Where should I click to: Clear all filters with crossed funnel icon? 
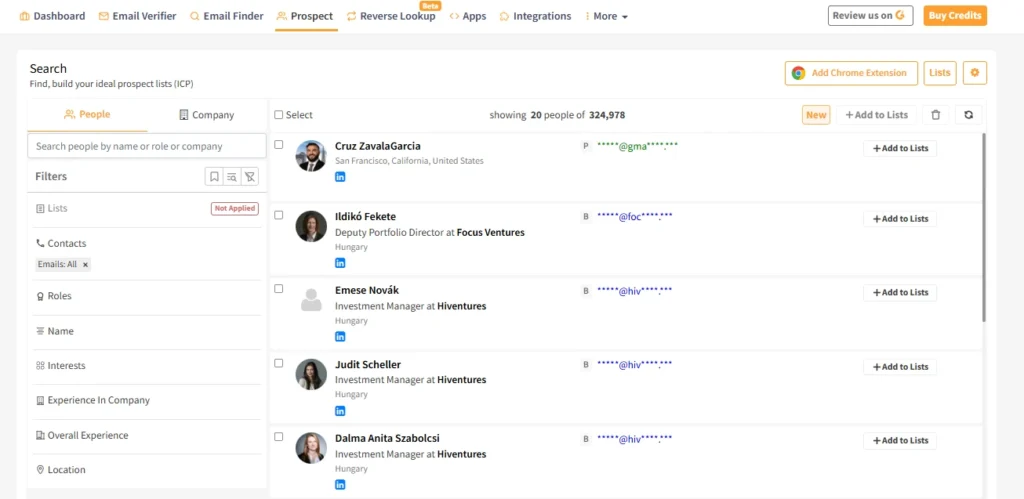point(249,176)
